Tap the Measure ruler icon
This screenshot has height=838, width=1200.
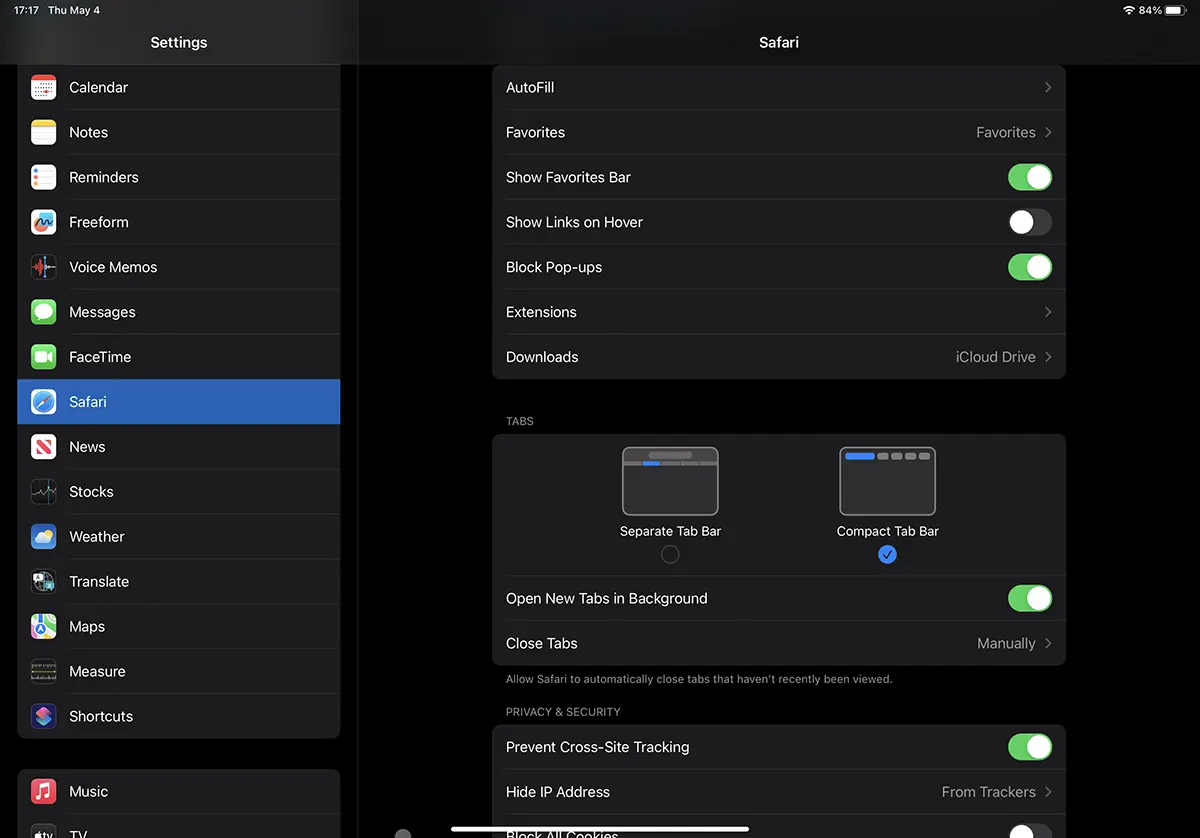[43, 672]
